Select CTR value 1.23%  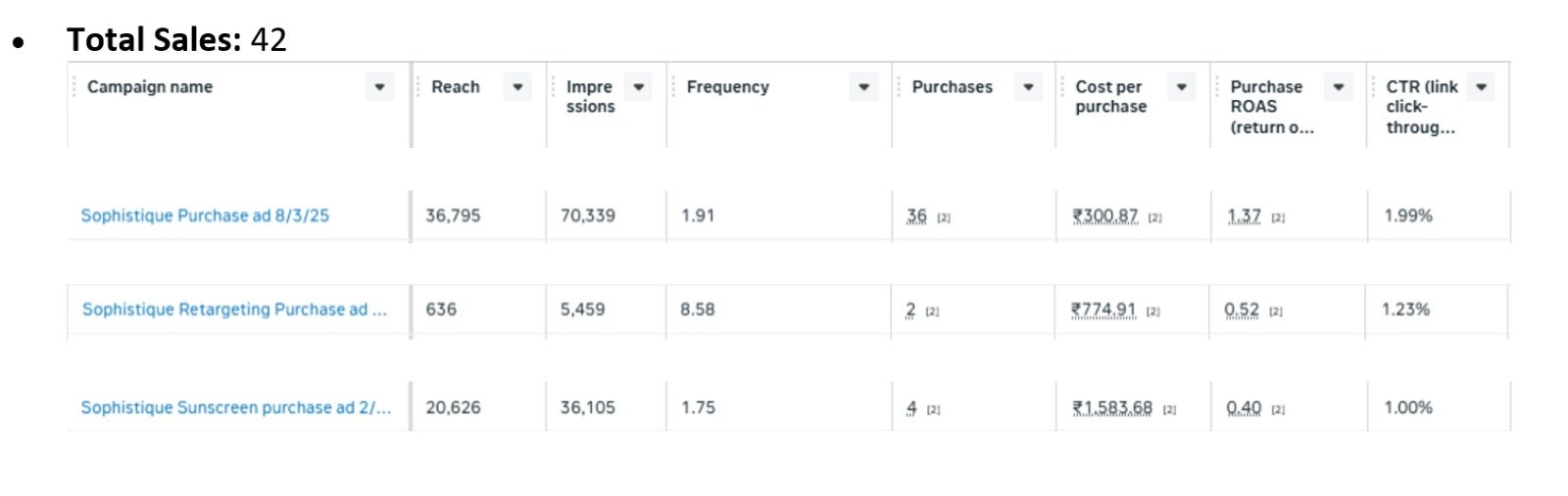point(1406,310)
